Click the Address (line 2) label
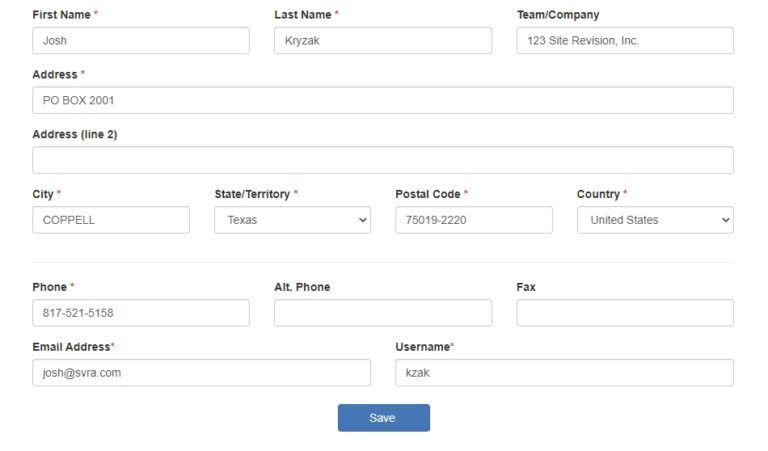 click(75, 134)
